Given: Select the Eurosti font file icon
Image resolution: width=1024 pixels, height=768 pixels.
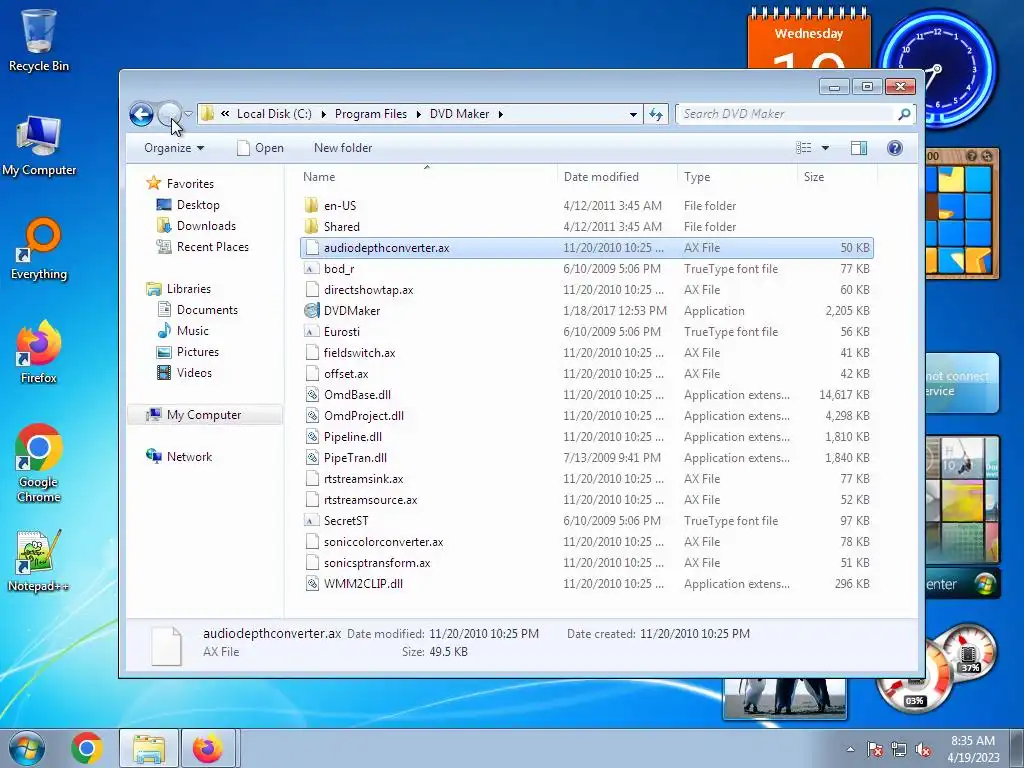Looking at the screenshot, I should tap(312, 332).
